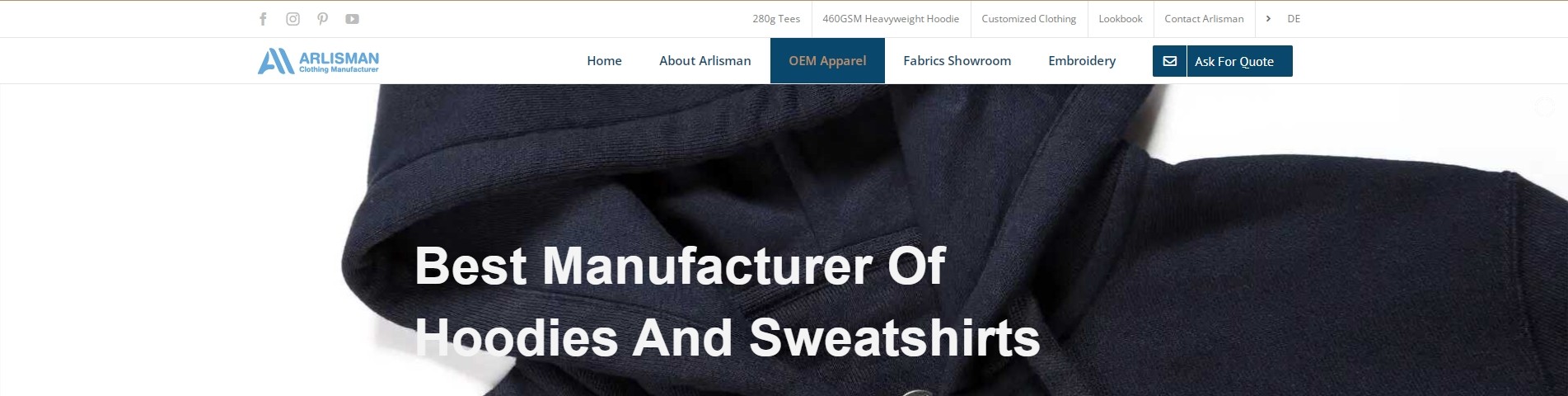This screenshot has width=1568, height=396.
Task: Switch language to DE
Action: pos(1294,18)
